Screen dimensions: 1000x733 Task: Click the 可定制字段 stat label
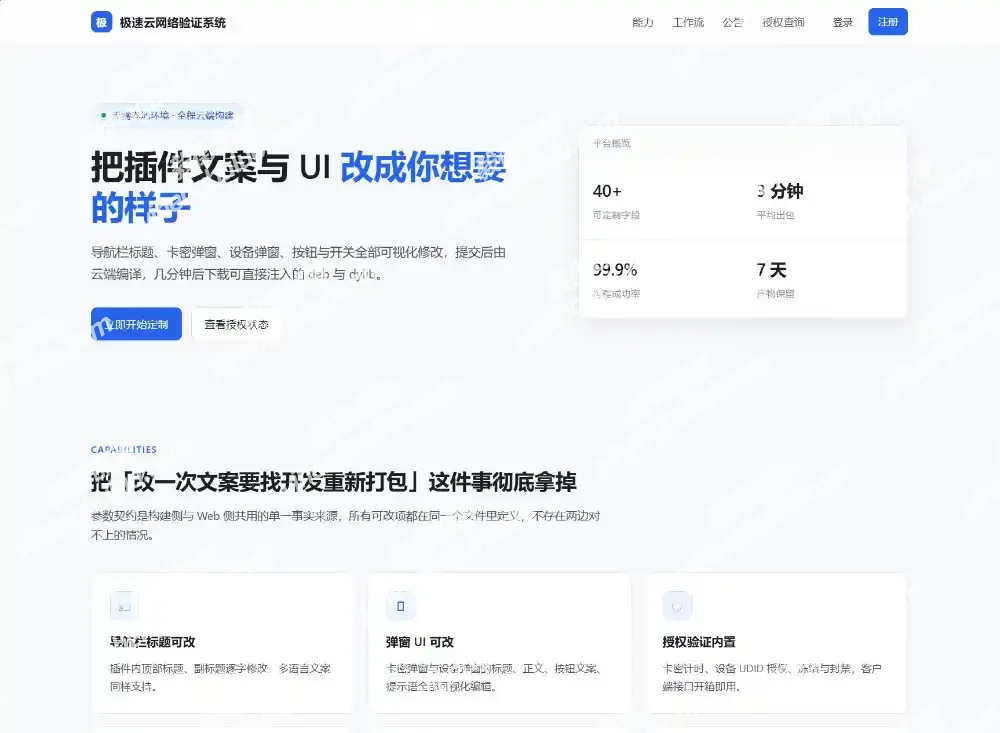click(x=616, y=215)
